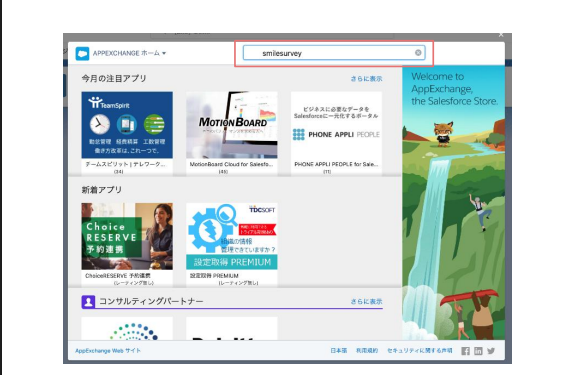Clear the smilesurvey search text
This screenshot has width=579, height=375.
(x=418, y=53)
